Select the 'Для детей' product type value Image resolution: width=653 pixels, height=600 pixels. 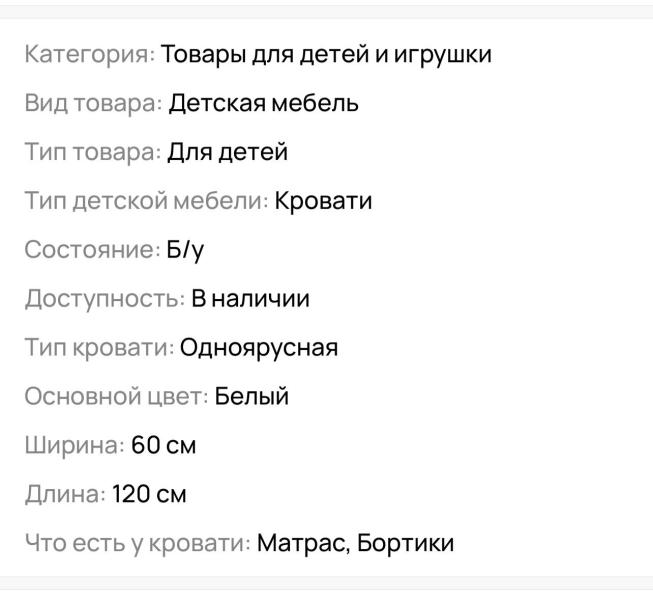click(x=227, y=152)
